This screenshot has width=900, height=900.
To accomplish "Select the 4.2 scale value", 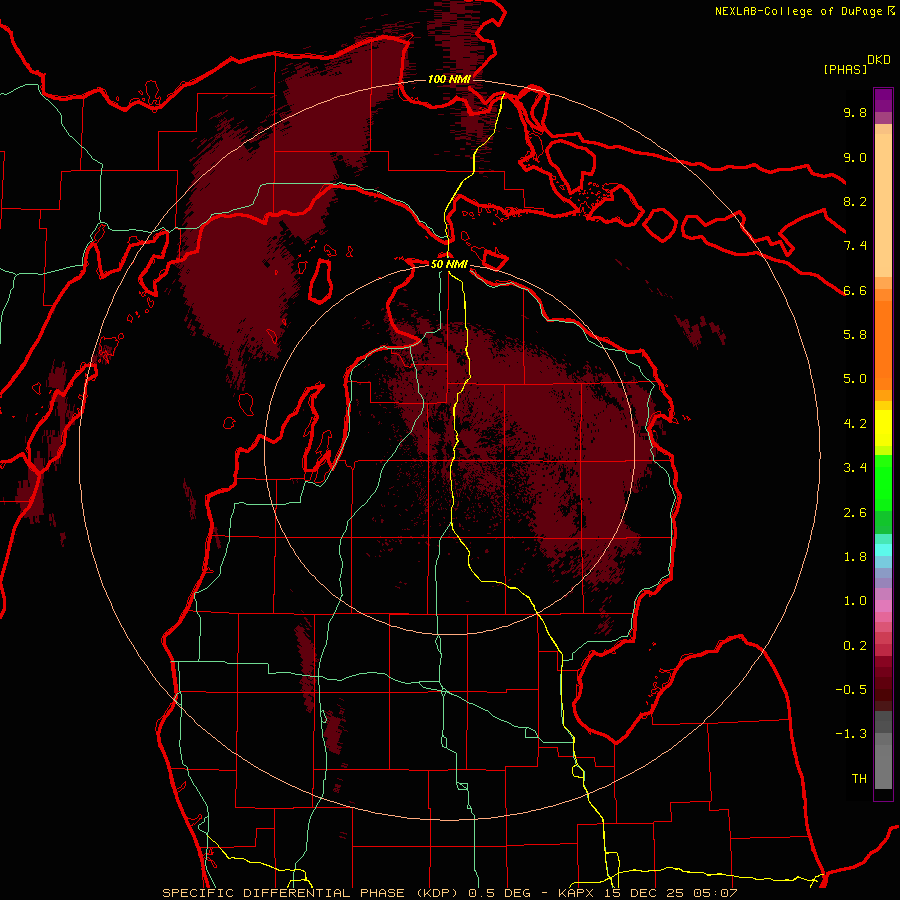I will 855,424.
